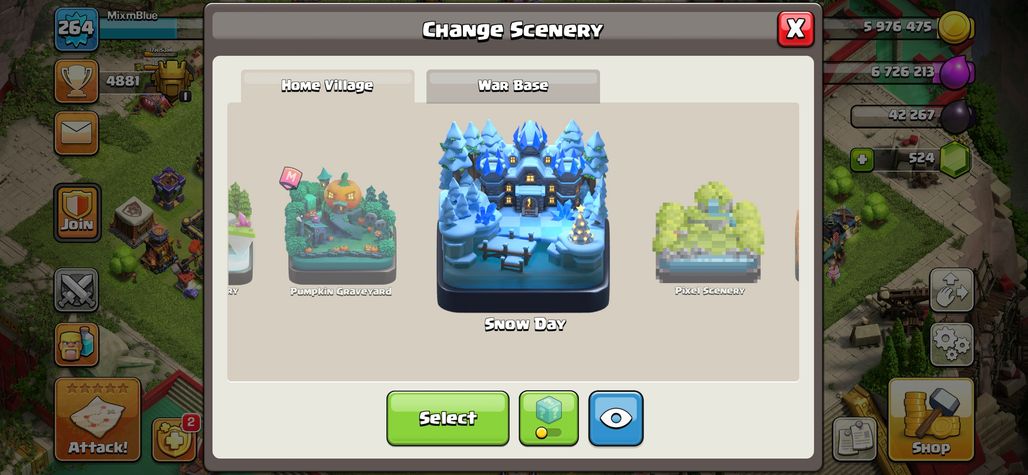Open the trophy league icon
The image size is (1028, 475).
76,81
